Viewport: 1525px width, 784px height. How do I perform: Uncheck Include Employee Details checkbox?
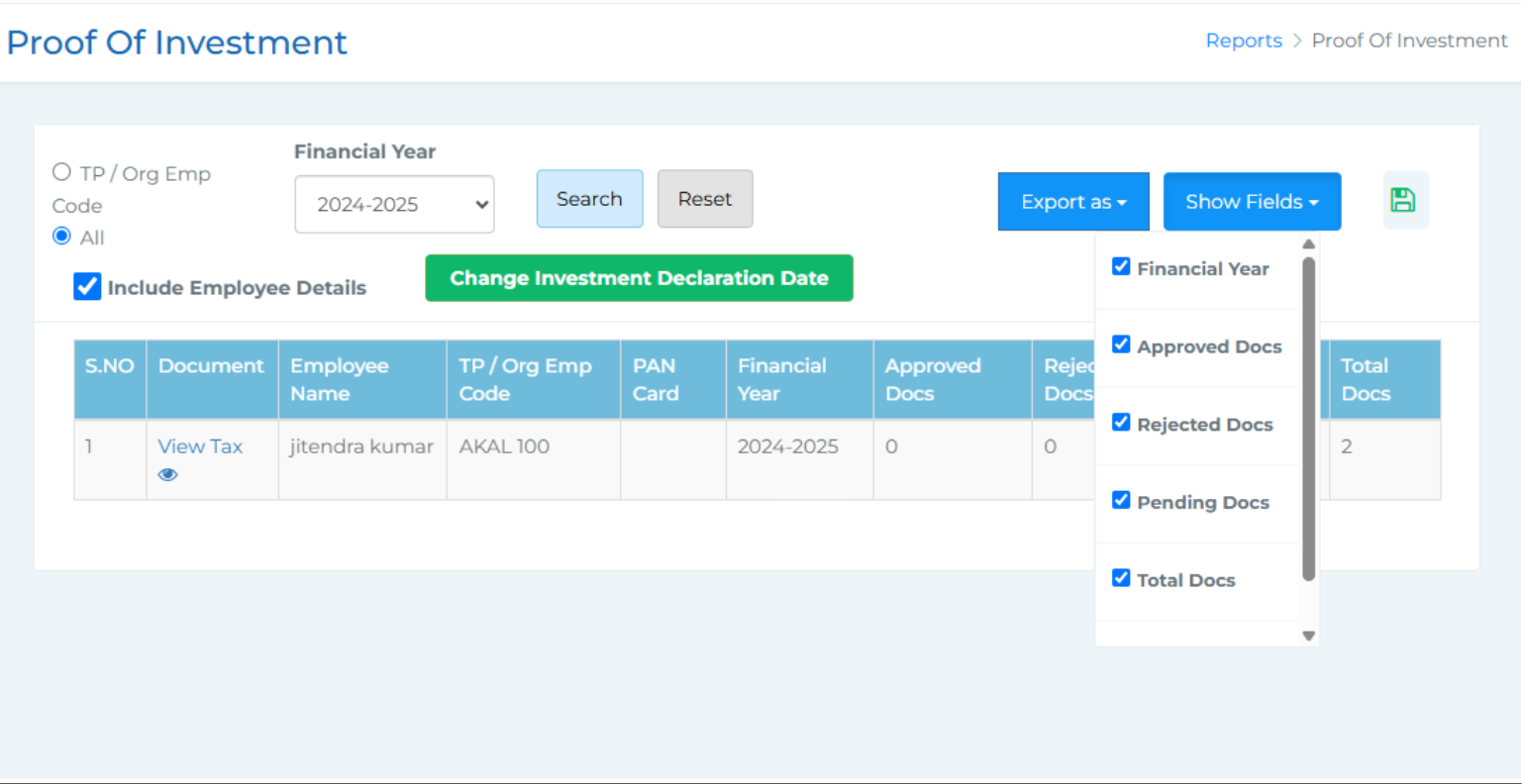(87, 287)
